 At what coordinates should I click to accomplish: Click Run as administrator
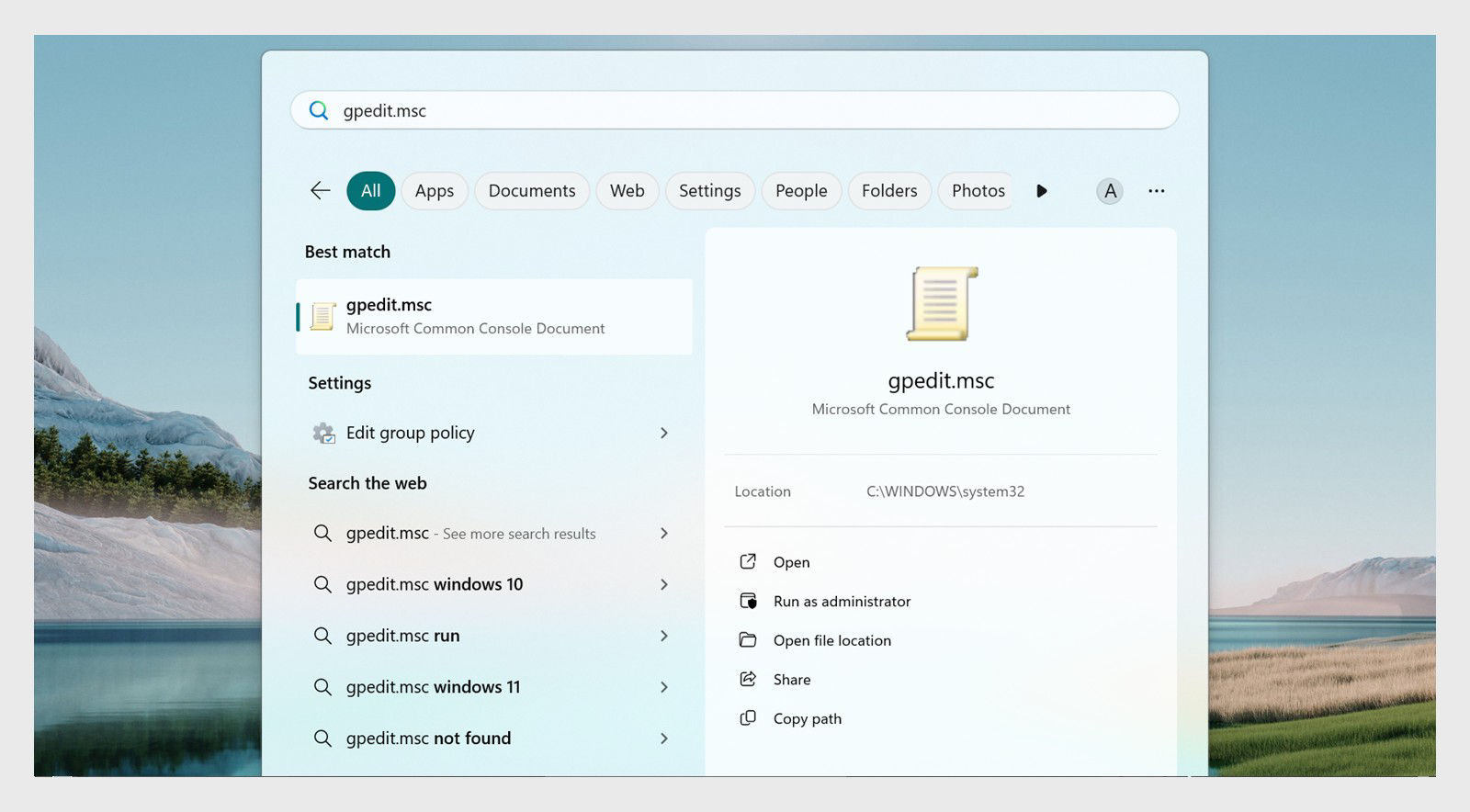click(842, 602)
